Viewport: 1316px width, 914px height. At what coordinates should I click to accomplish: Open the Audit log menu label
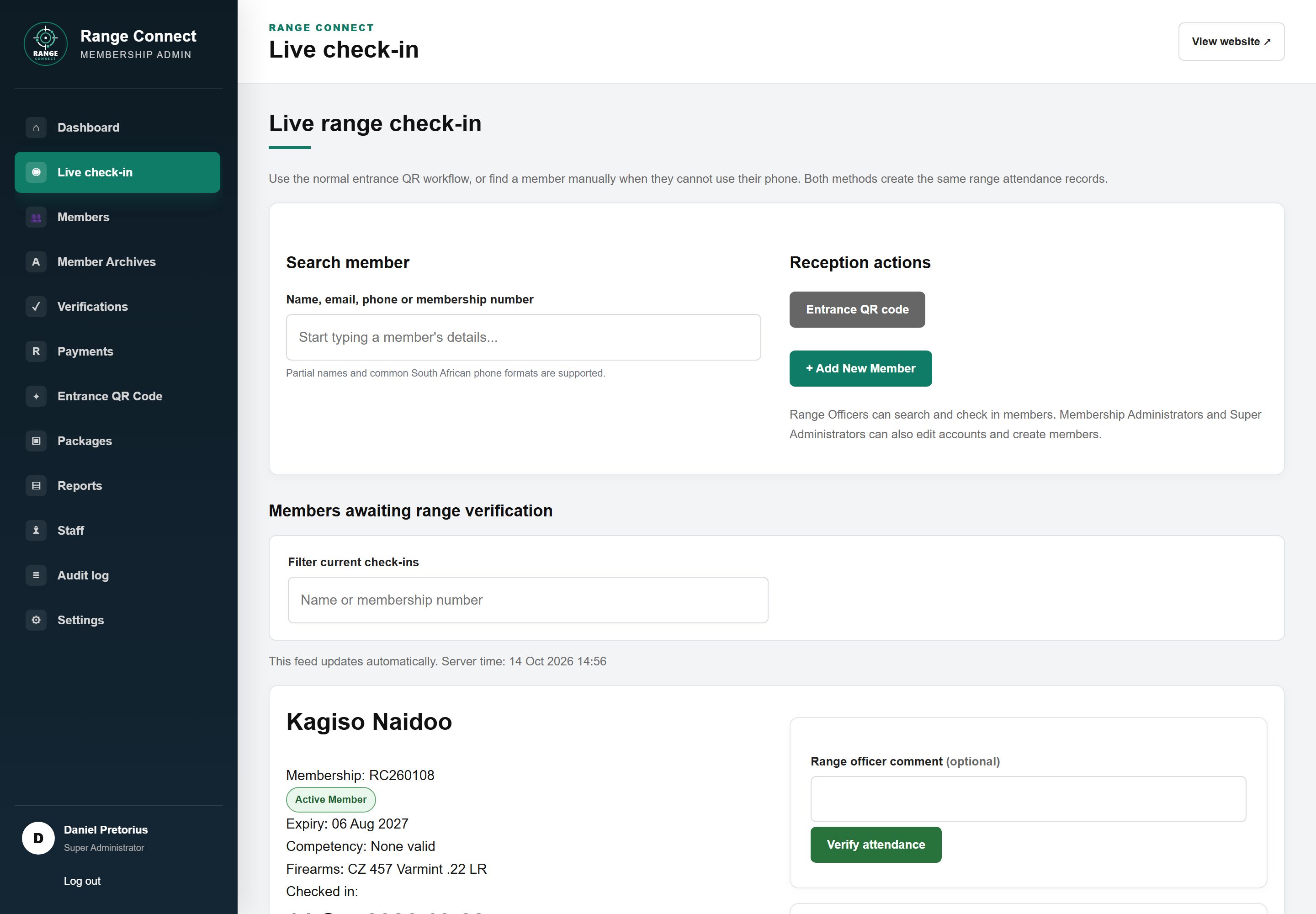coord(83,575)
